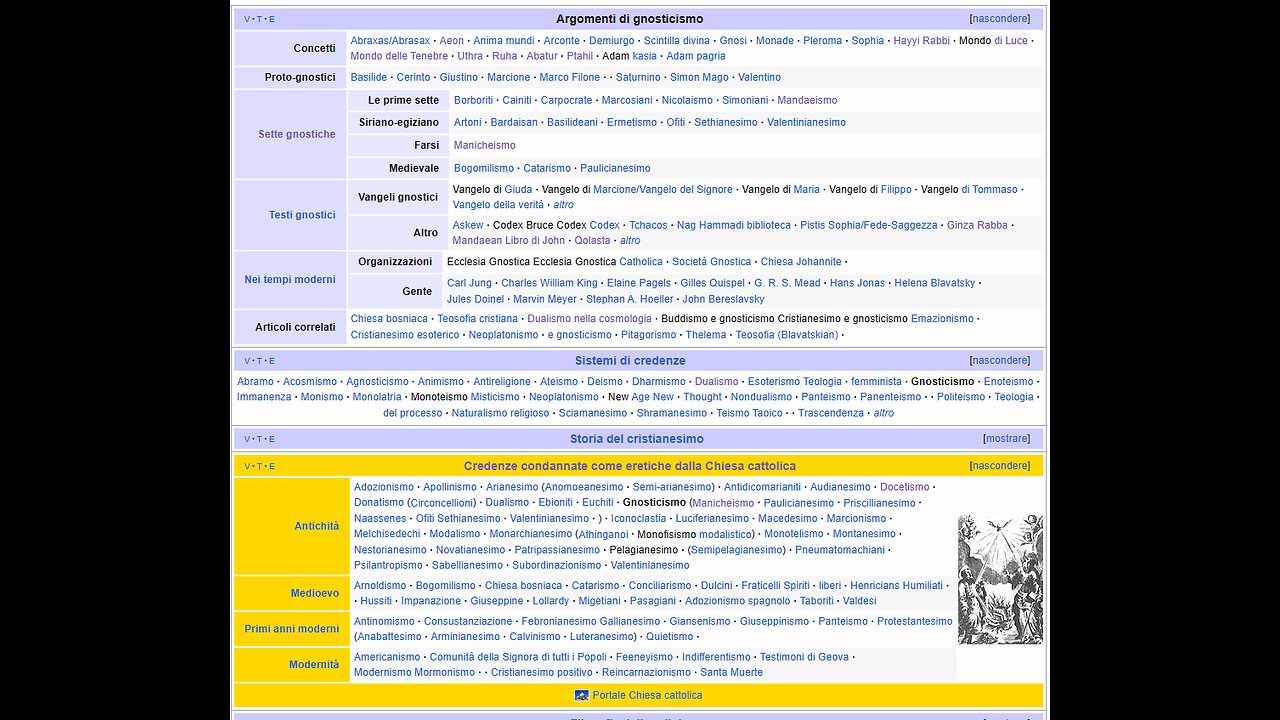
Task: Collapse the Argomenti di gnosticismo box via nascondere
Action: [1002, 19]
